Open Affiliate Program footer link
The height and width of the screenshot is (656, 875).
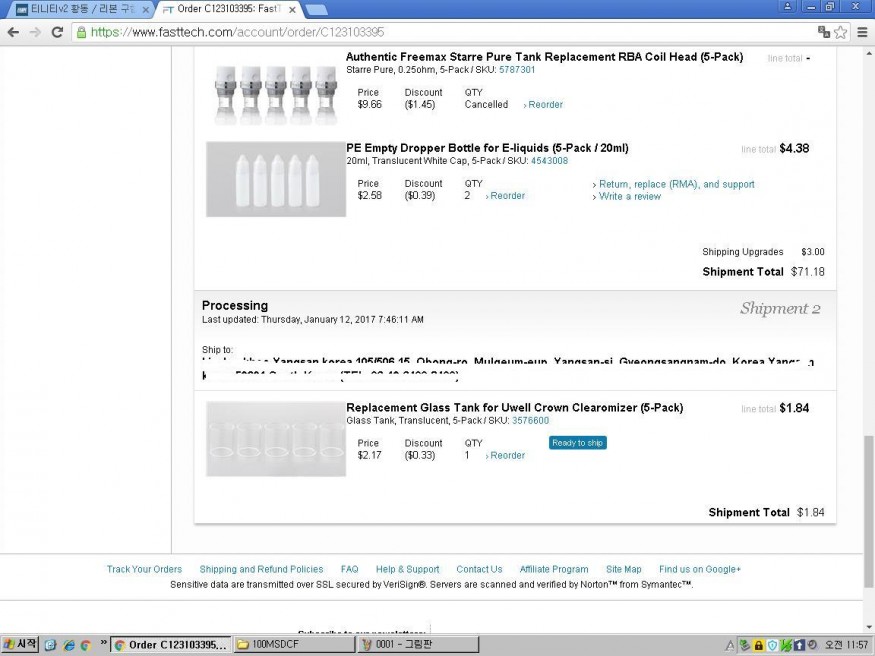click(554, 569)
